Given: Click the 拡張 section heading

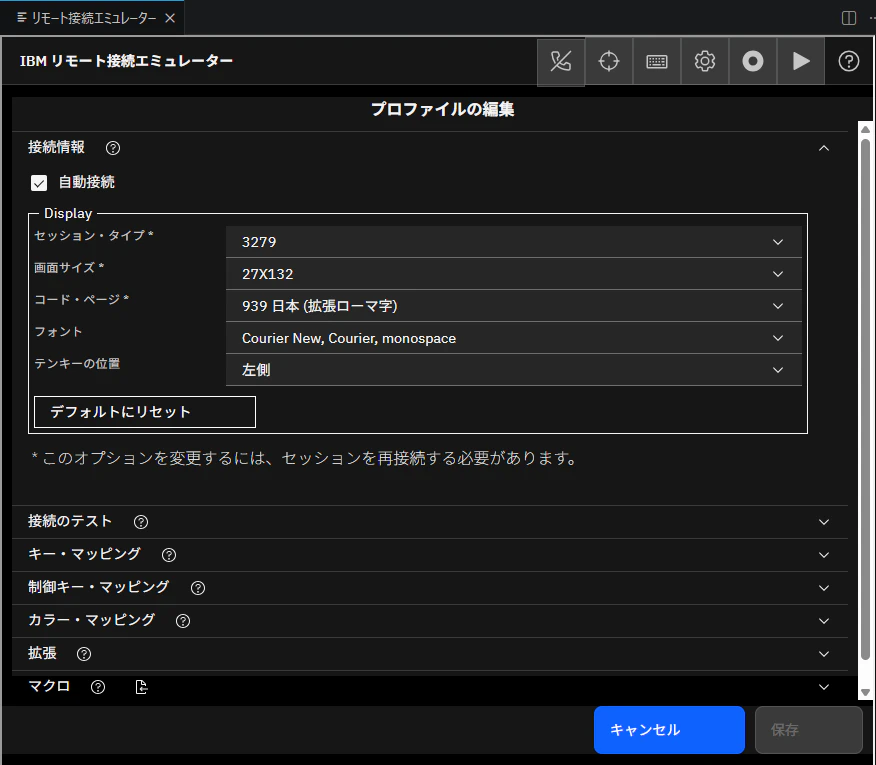Looking at the screenshot, I should click(42, 653).
